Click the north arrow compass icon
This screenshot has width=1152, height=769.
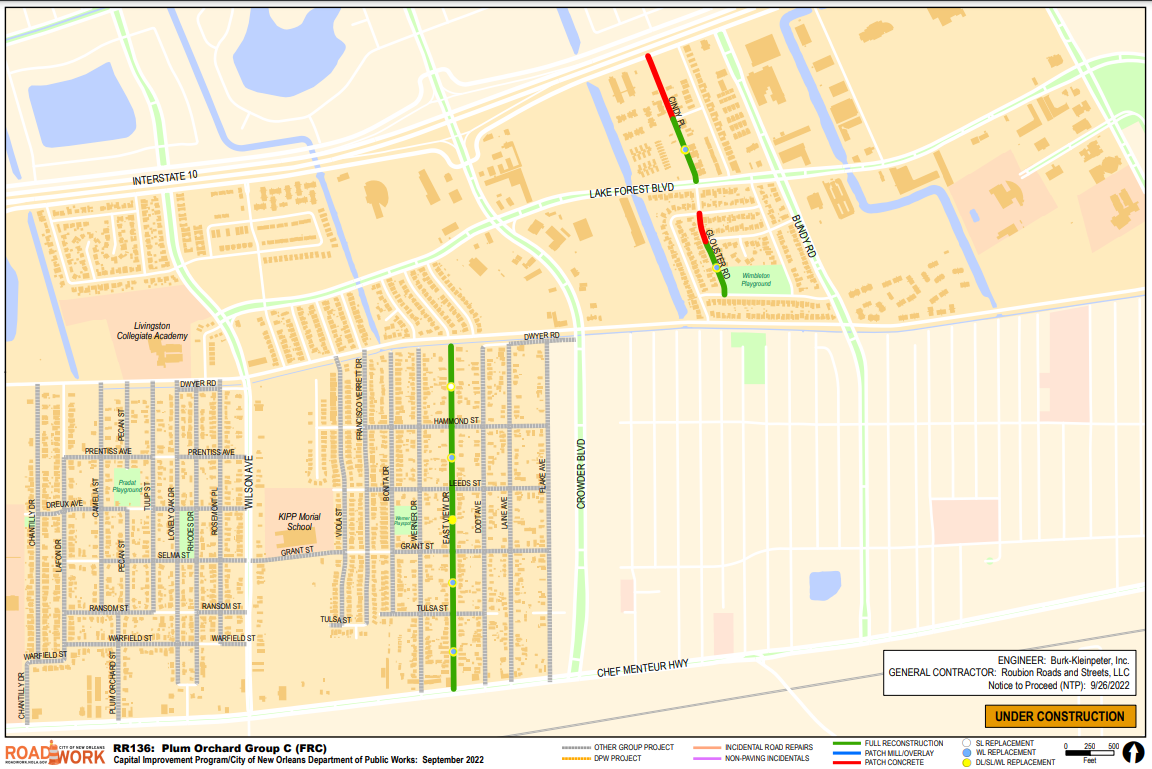(1134, 753)
